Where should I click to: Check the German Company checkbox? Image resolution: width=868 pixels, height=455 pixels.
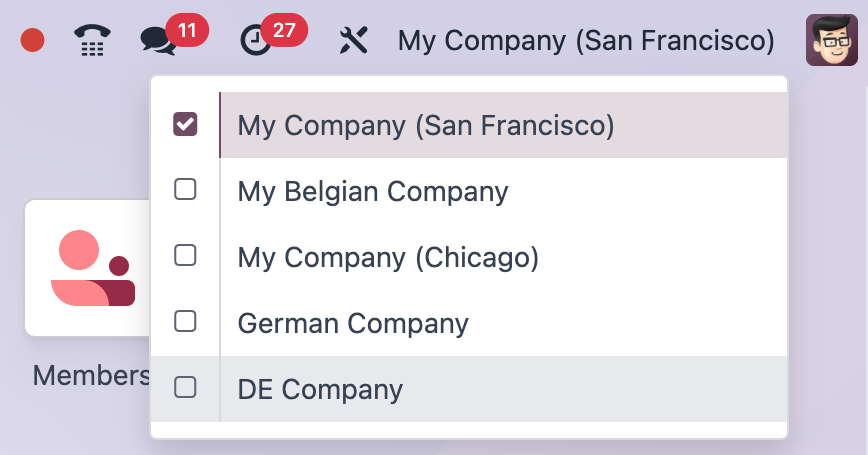click(185, 321)
